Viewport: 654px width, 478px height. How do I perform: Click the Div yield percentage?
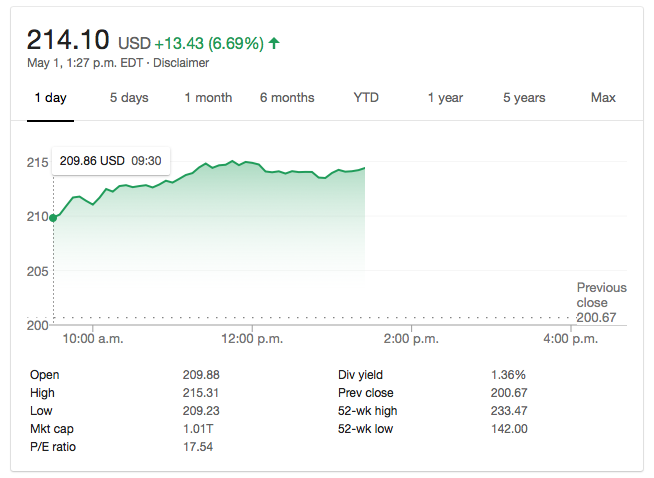tap(508, 375)
